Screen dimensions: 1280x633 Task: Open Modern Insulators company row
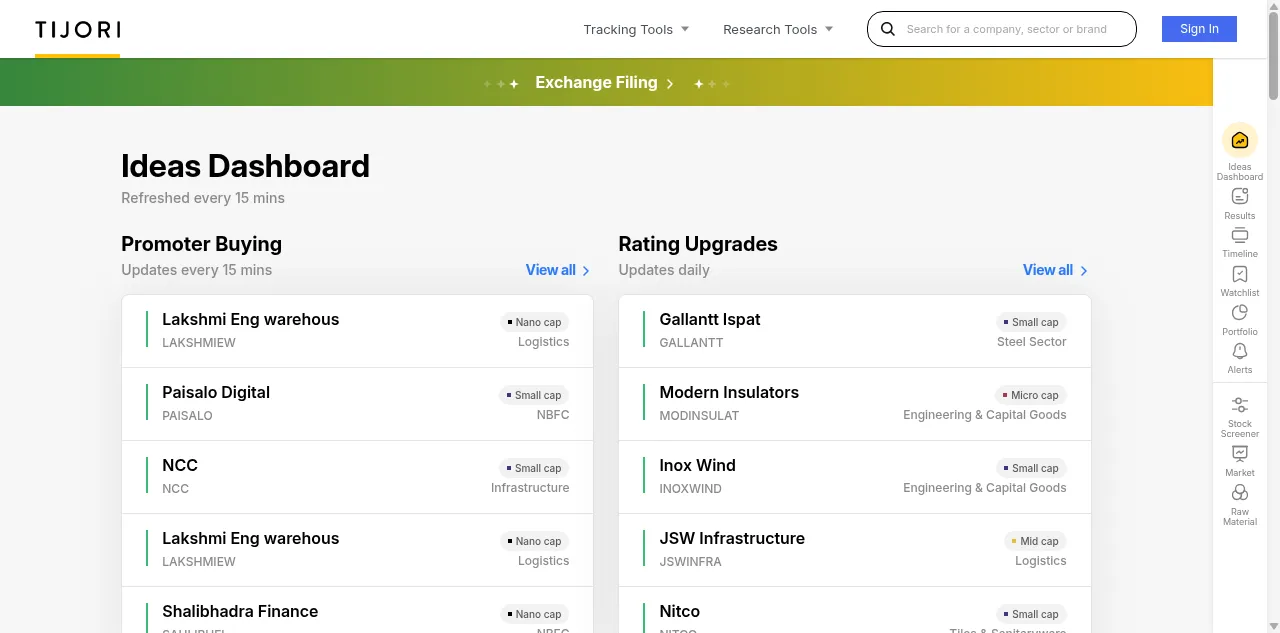coord(855,404)
